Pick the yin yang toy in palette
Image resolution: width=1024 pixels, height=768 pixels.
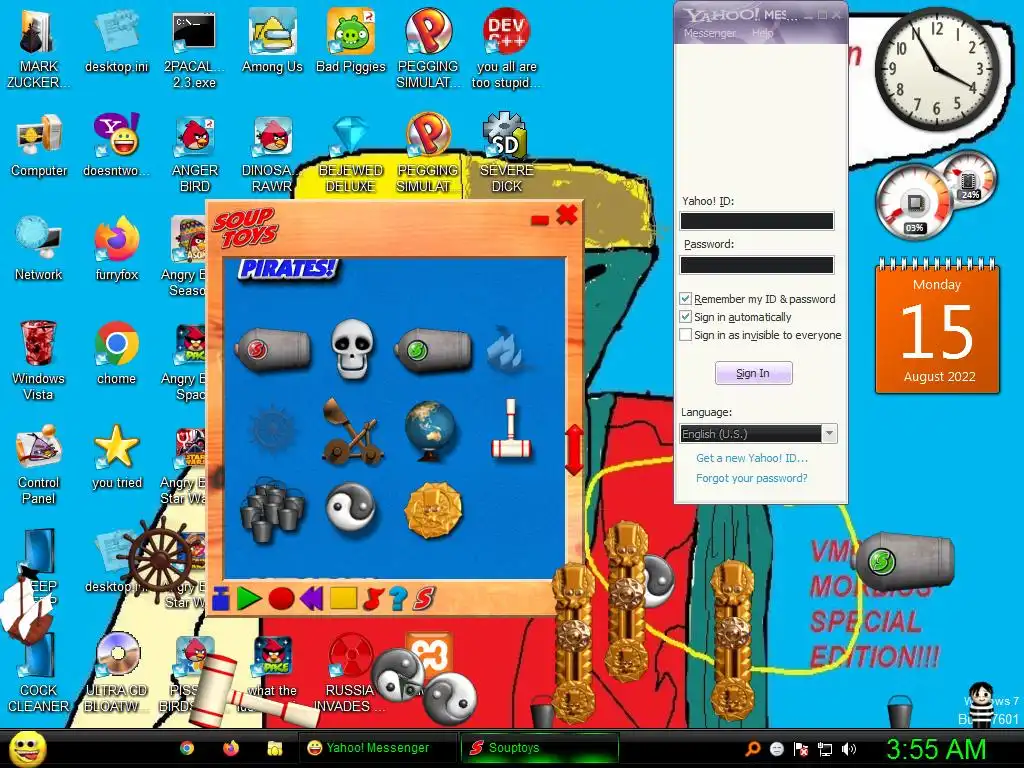tap(351, 508)
